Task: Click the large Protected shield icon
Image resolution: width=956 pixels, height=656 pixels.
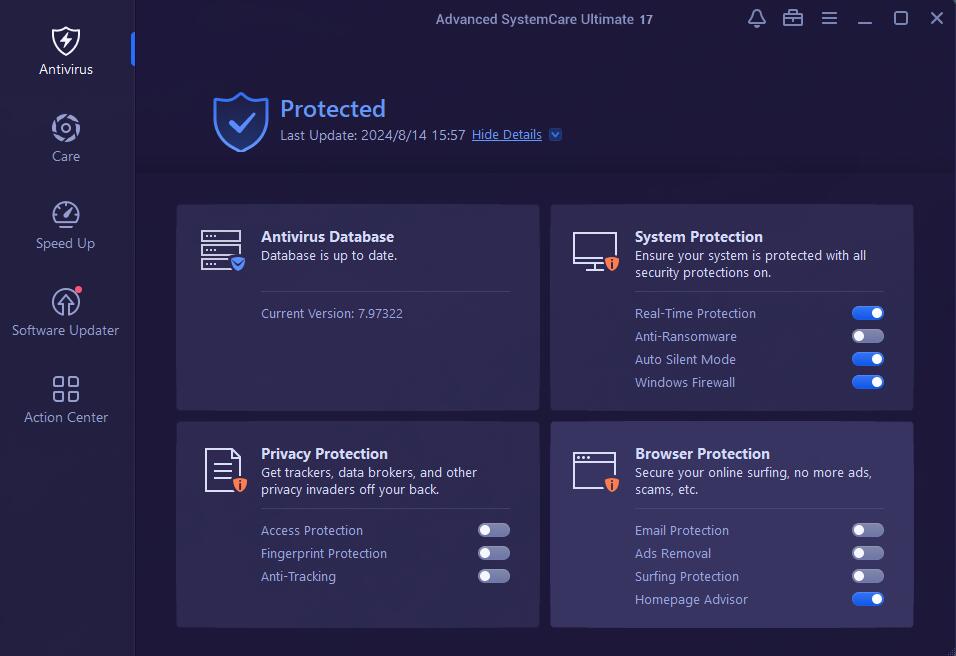Action: 241,122
